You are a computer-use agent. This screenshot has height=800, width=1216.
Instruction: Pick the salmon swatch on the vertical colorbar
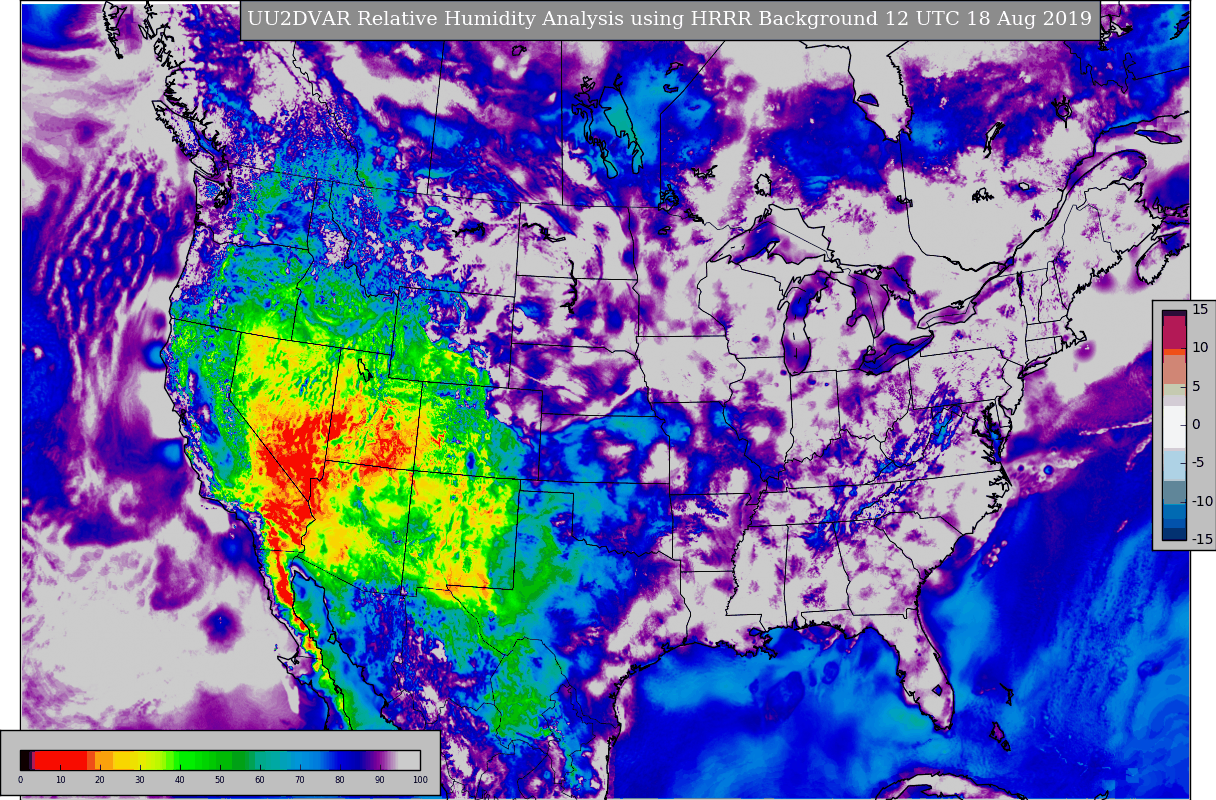click(x=1175, y=370)
